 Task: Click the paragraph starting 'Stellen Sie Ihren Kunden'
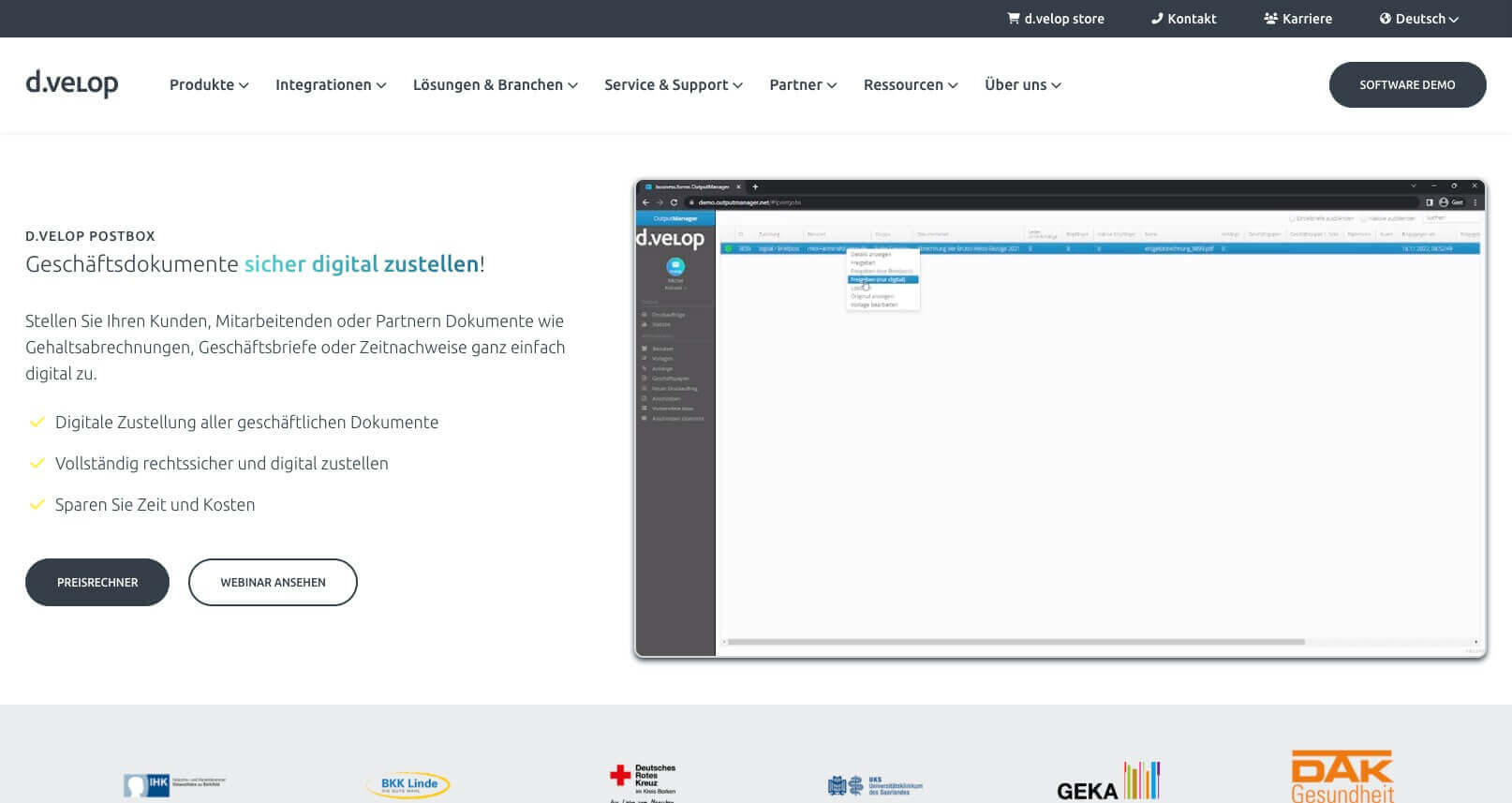[295, 347]
